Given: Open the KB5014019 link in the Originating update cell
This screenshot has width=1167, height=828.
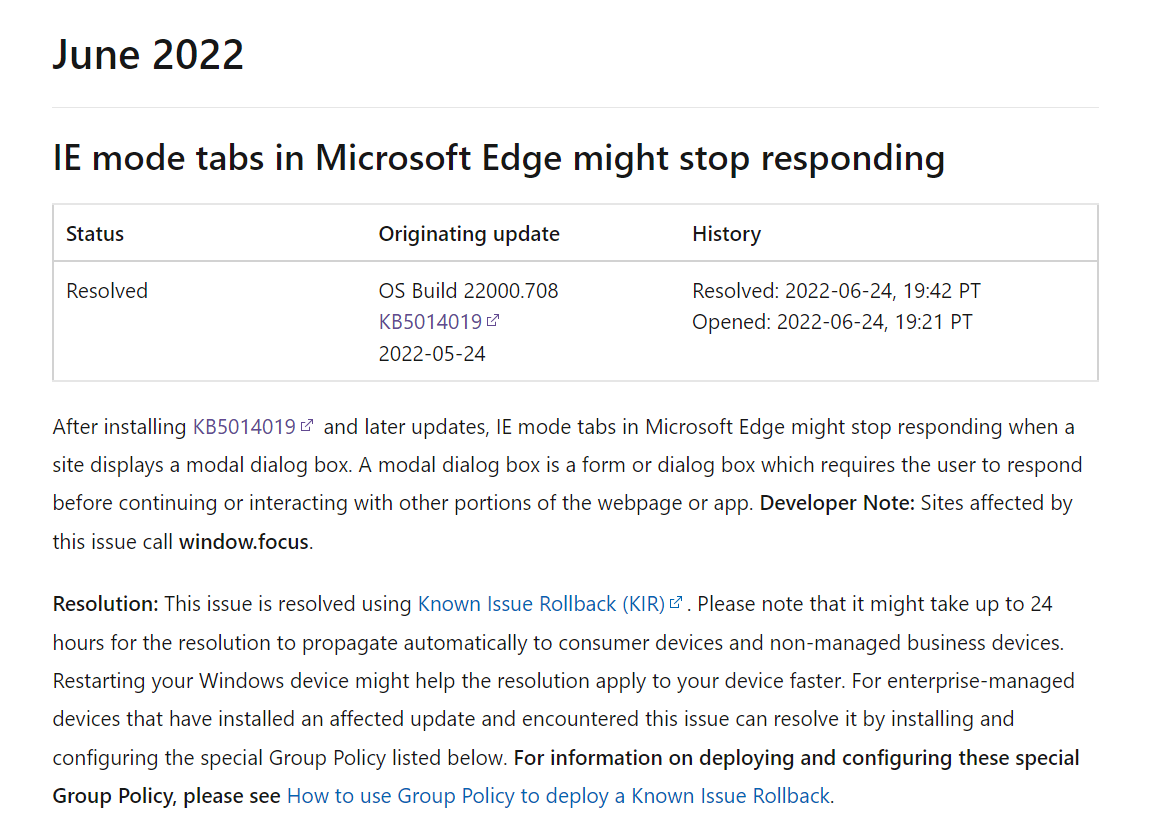Looking at the screenshot, I should [430, 322].
